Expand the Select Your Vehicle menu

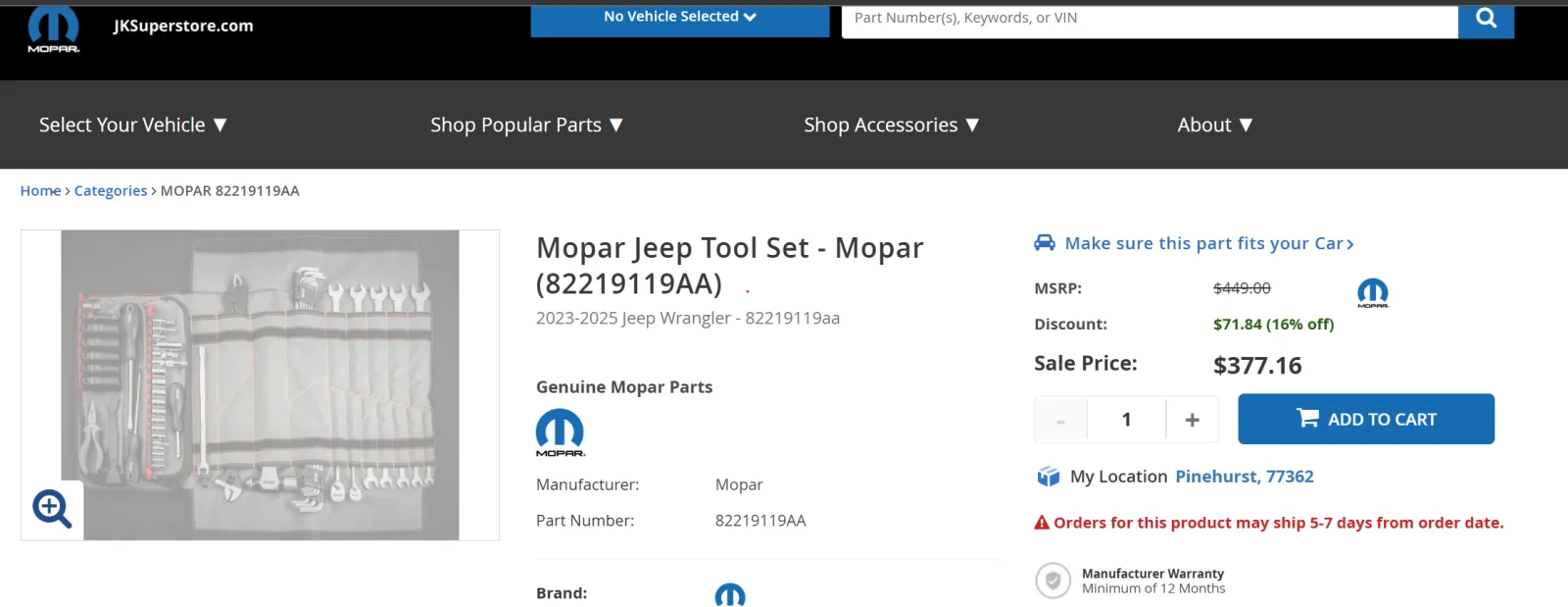pos(132,125)
